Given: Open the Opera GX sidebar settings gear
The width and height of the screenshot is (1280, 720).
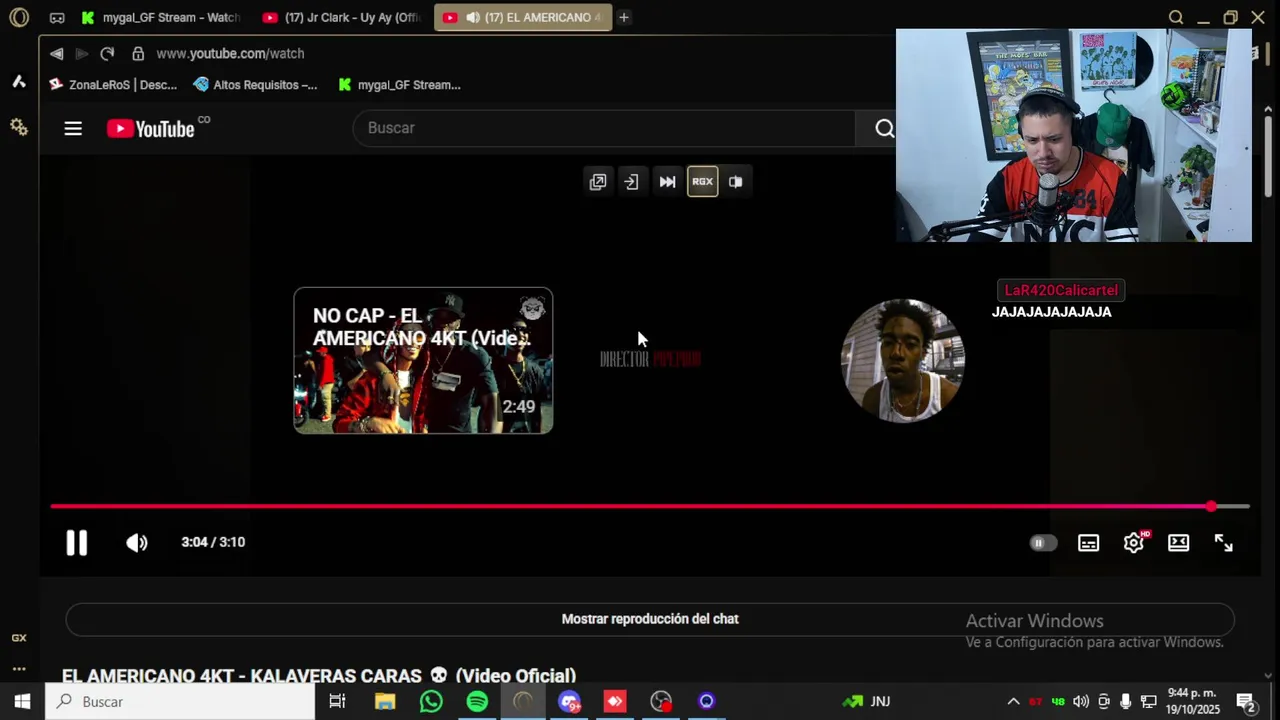Looking at the screenshot, I should point(19,127).
